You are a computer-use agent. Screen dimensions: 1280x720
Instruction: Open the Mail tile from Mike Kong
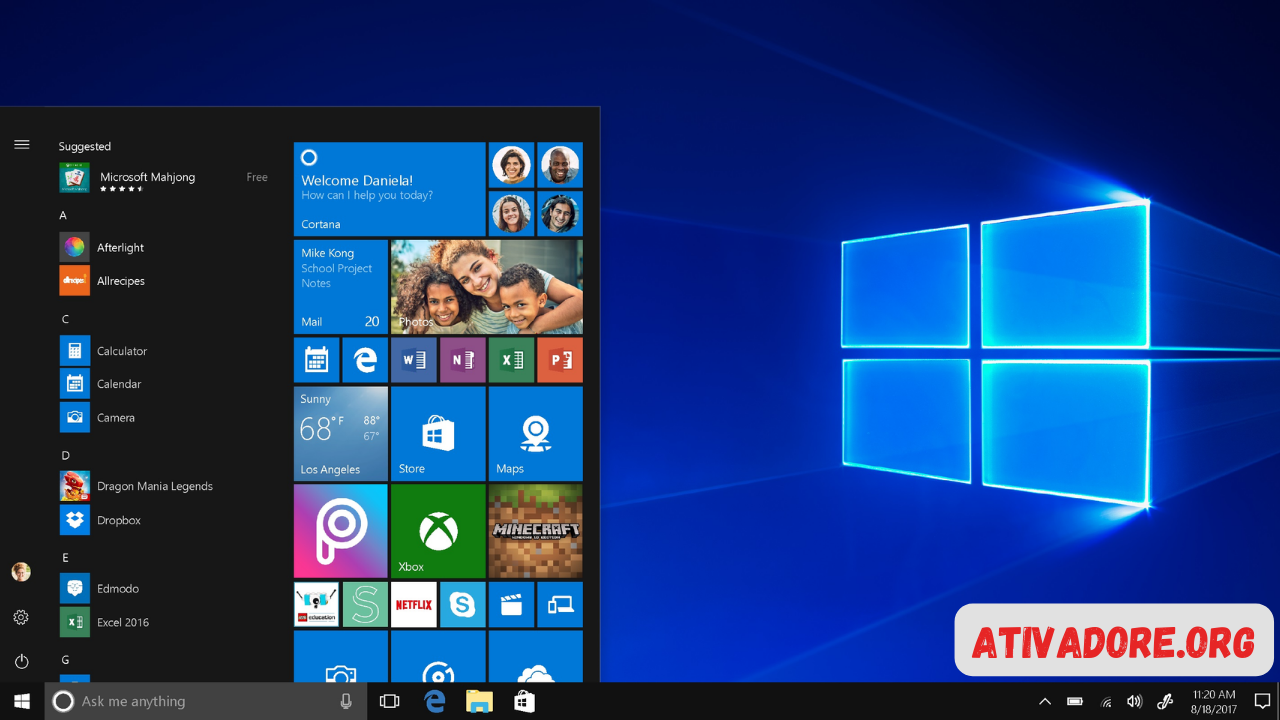click(340, 287)
